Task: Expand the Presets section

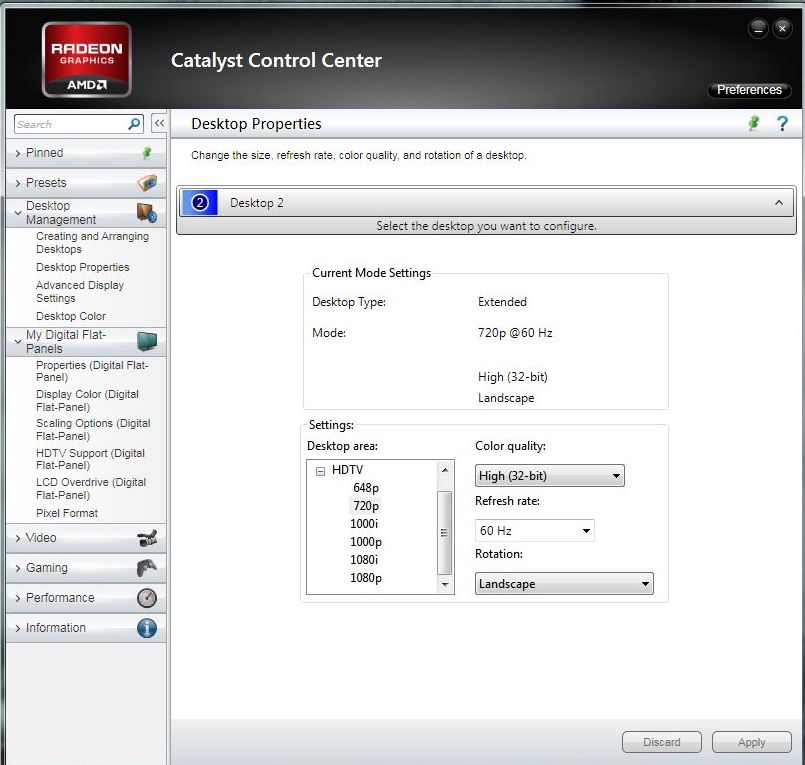Action: tap(18, 183)
